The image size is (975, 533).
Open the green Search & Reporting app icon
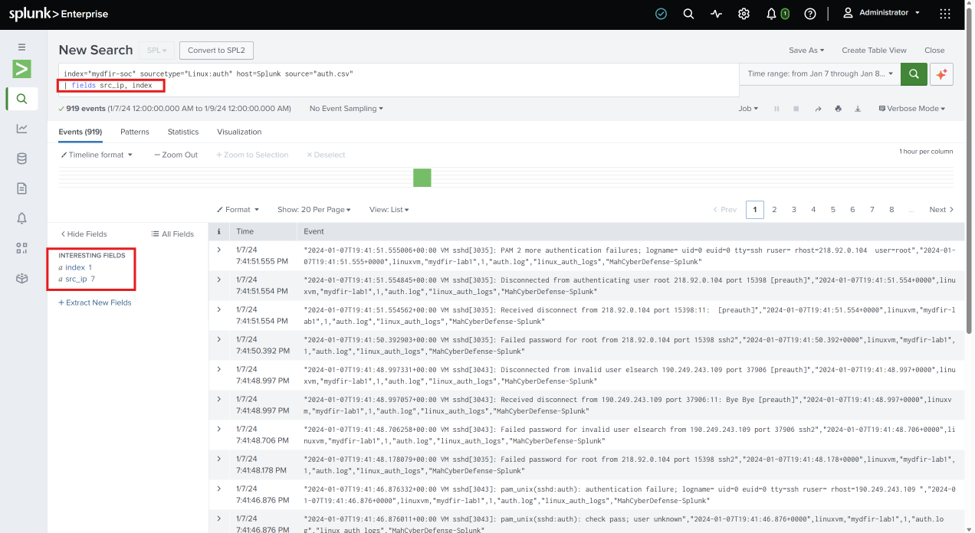[x=22, y=69]
